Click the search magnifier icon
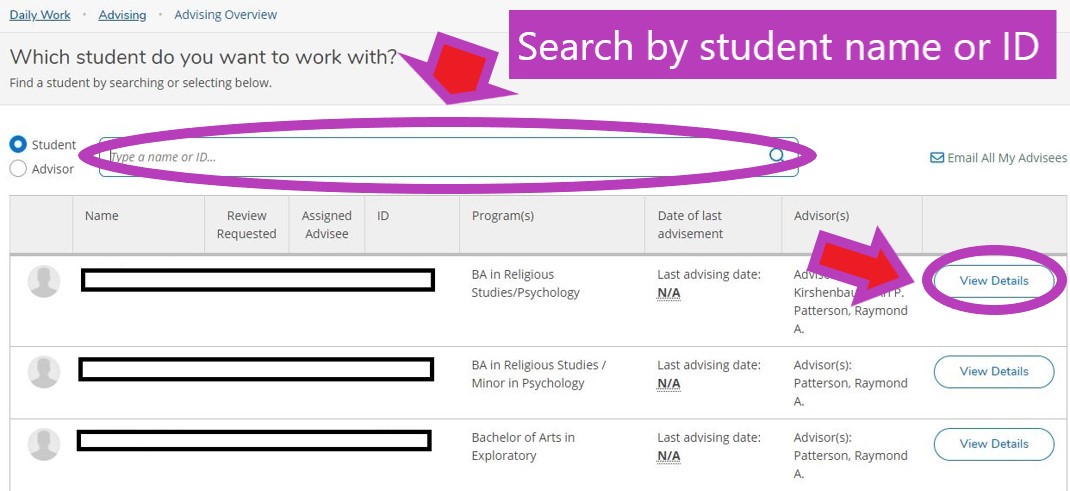Image resolution: width=1070 pixels, height=491 pixels. point(777,156)
